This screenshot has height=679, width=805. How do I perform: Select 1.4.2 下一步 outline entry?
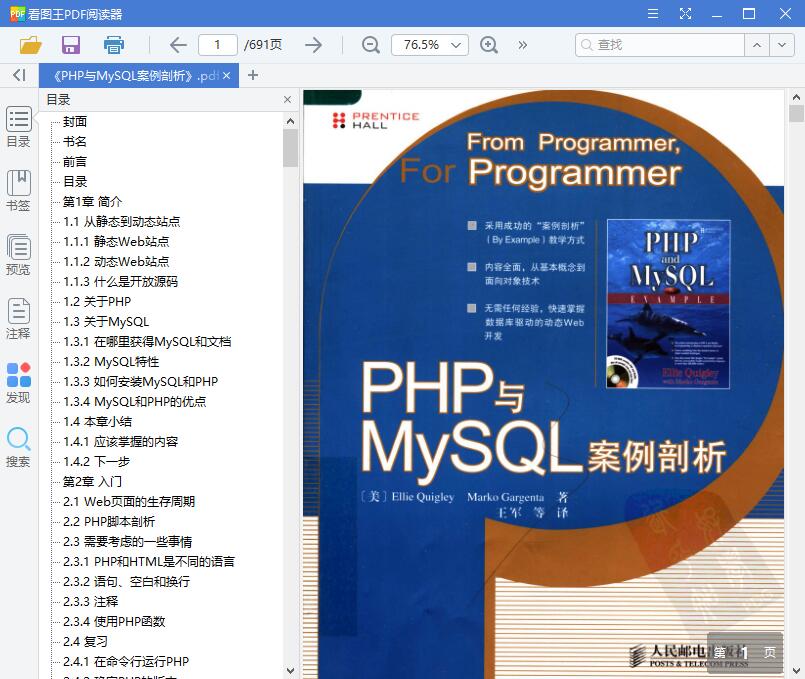pyautogui.click(x=97, y=462)
